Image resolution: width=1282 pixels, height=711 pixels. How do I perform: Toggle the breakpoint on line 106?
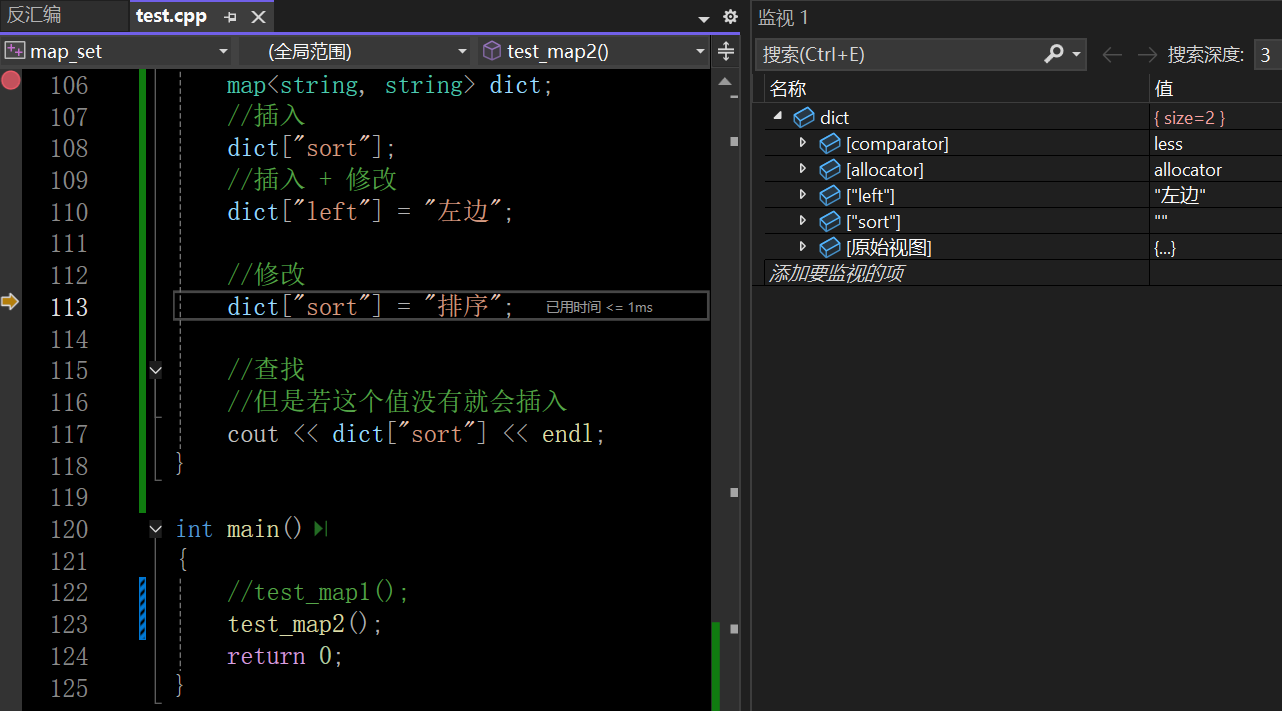[10, 80]
